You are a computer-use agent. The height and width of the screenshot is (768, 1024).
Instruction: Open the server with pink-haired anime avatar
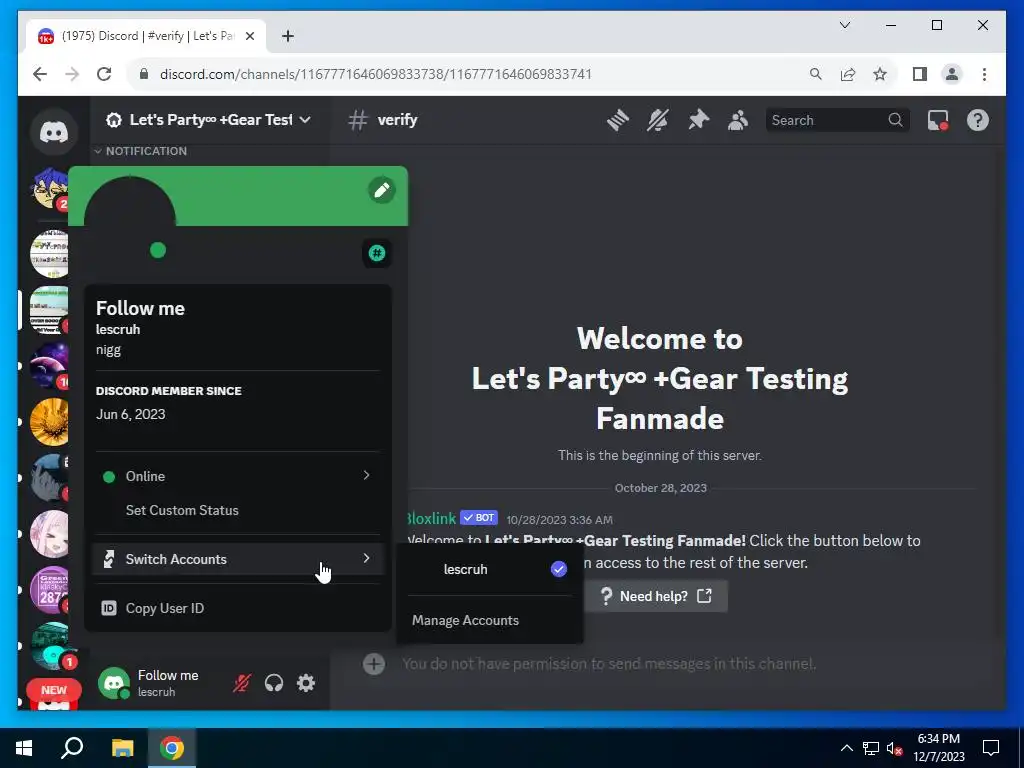(50, 534)
